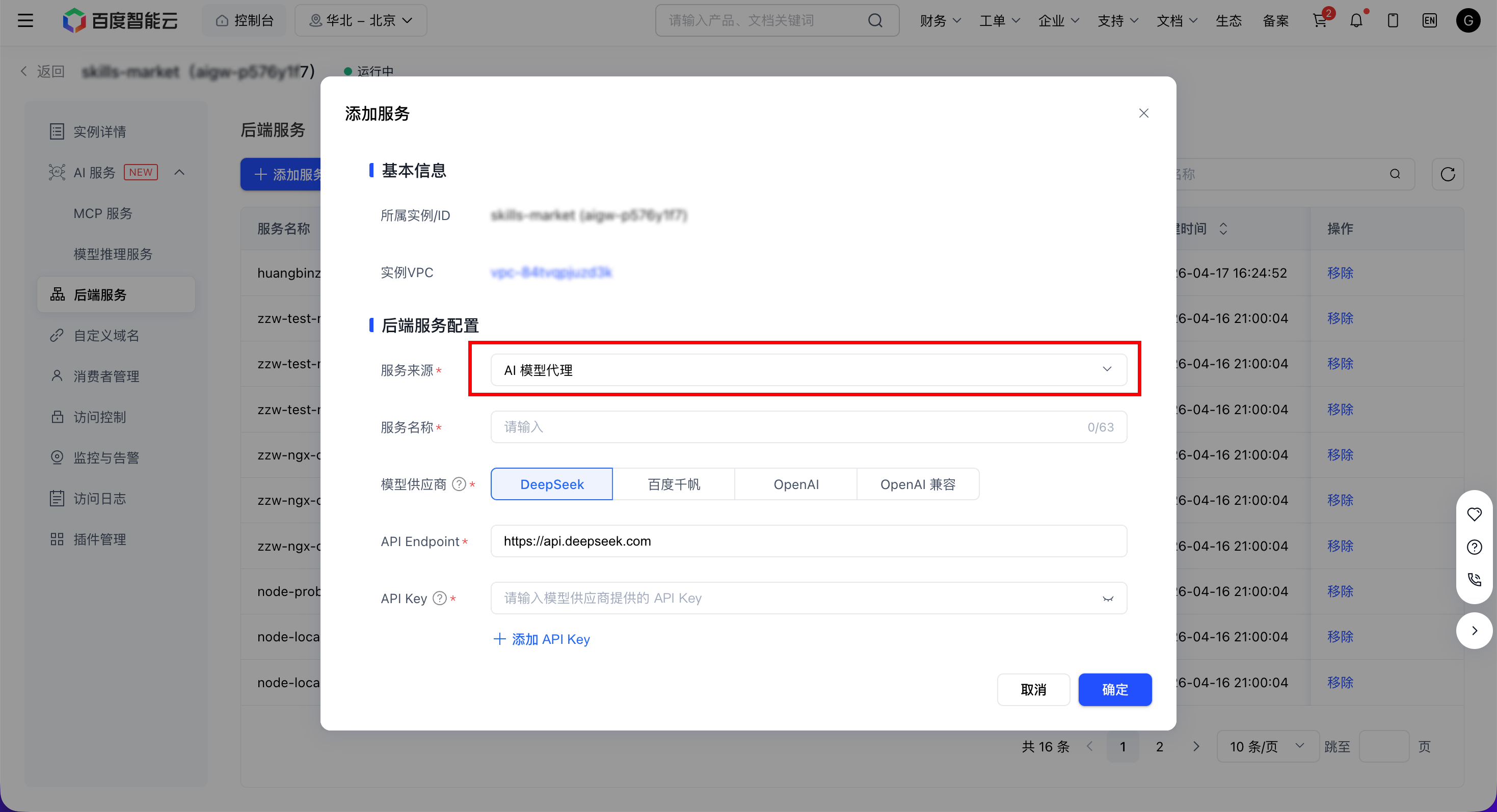The image size is (1497, 812).
Task: Close the 添加服务 dialog
Action: click(1144, 113)
